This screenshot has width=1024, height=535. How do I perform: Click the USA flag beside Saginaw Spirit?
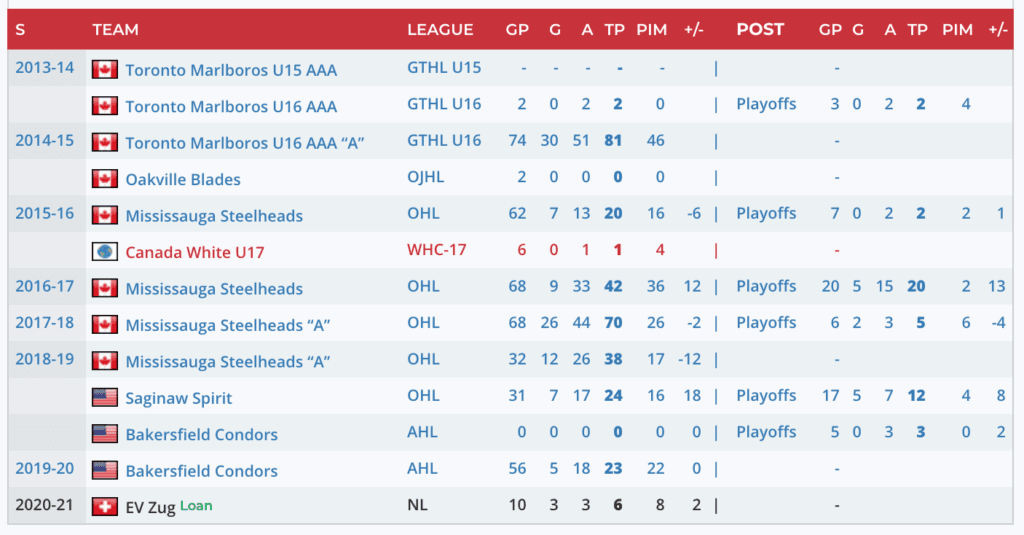(x=105, y=398)
